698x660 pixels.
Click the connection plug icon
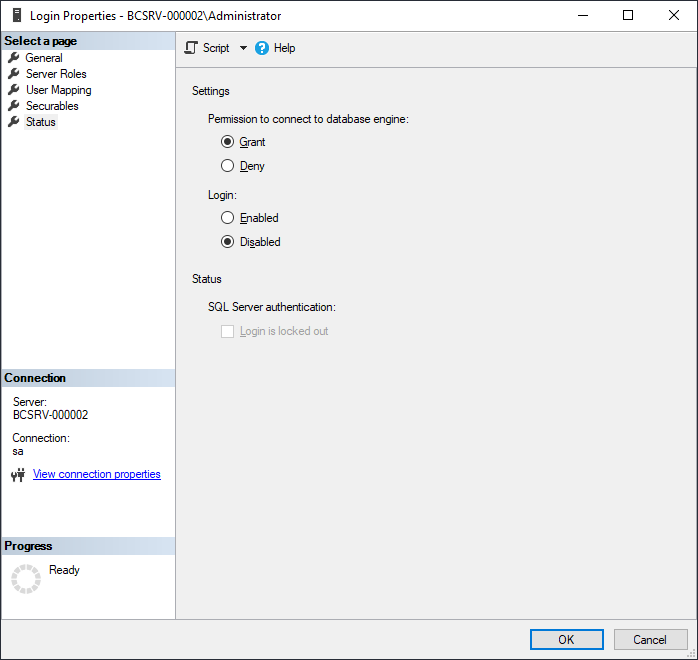click(18, 475)
